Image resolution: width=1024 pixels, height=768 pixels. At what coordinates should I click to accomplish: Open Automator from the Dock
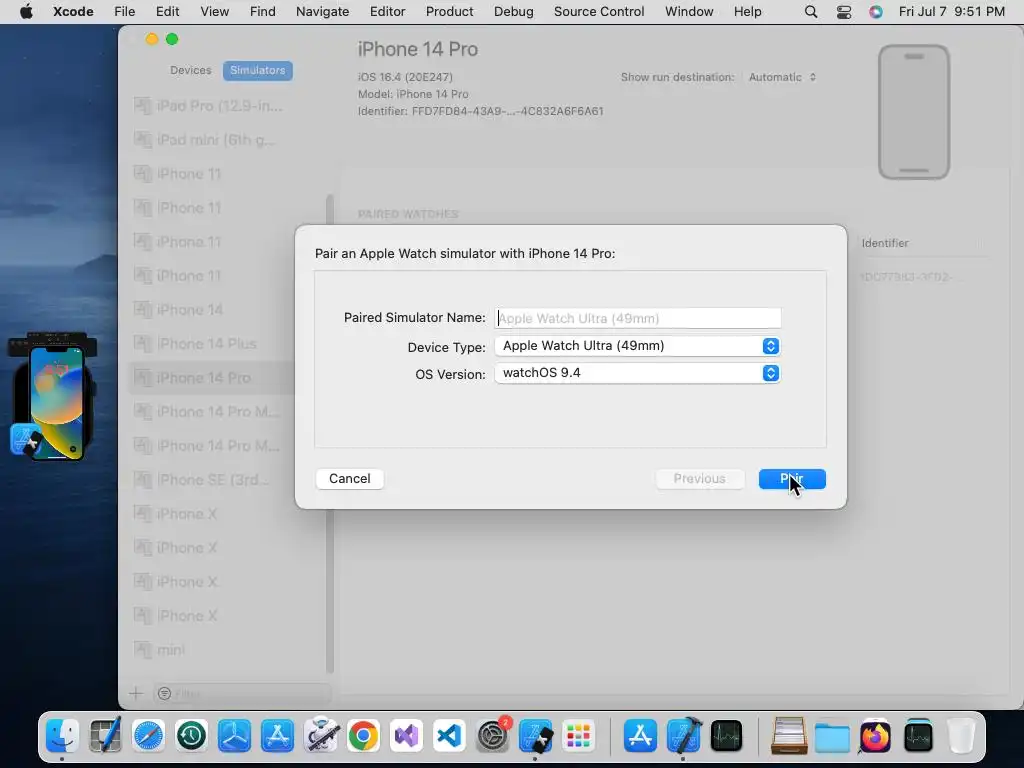[x=321, y=736]
